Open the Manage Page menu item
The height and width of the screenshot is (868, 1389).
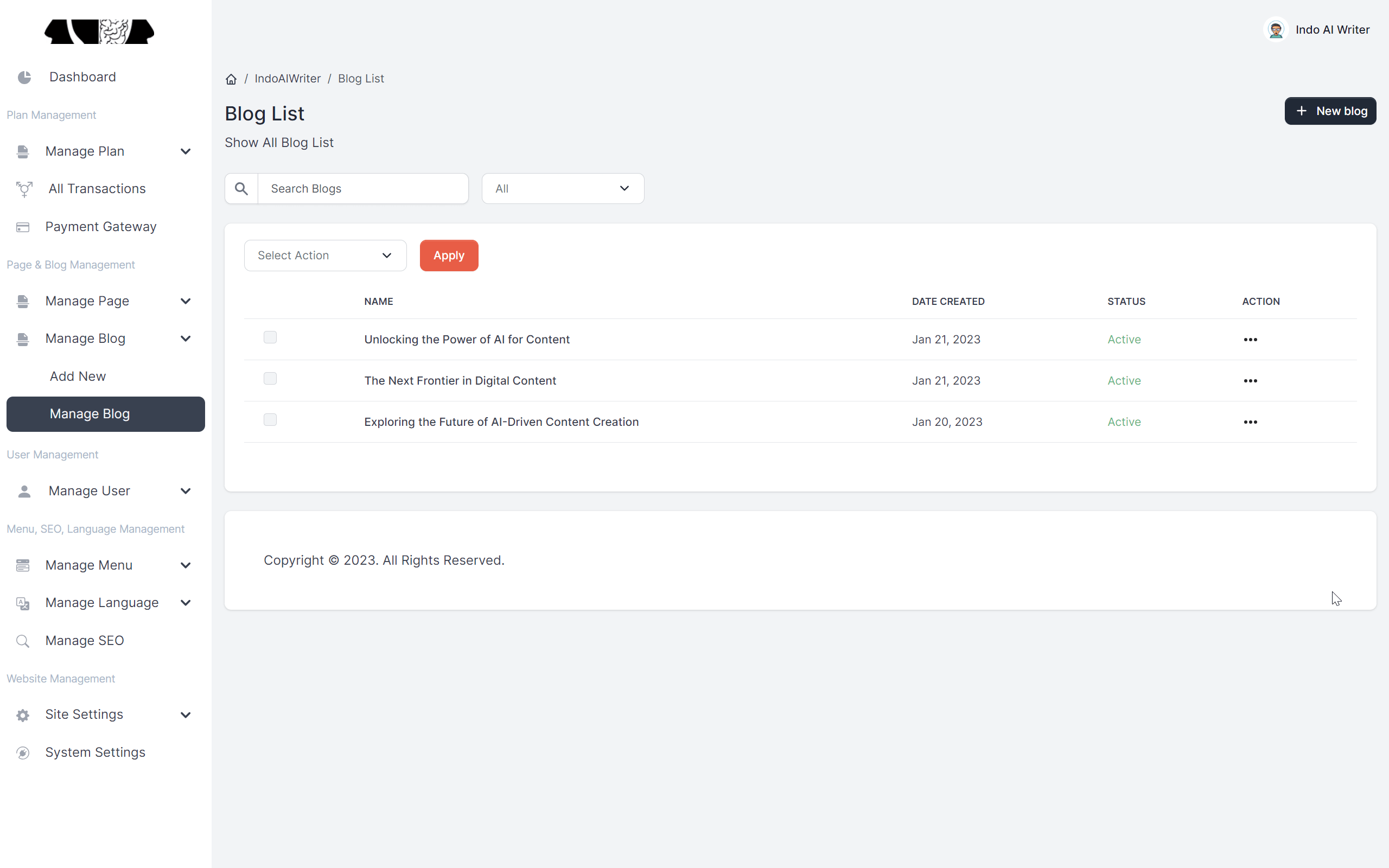(87, 301)
